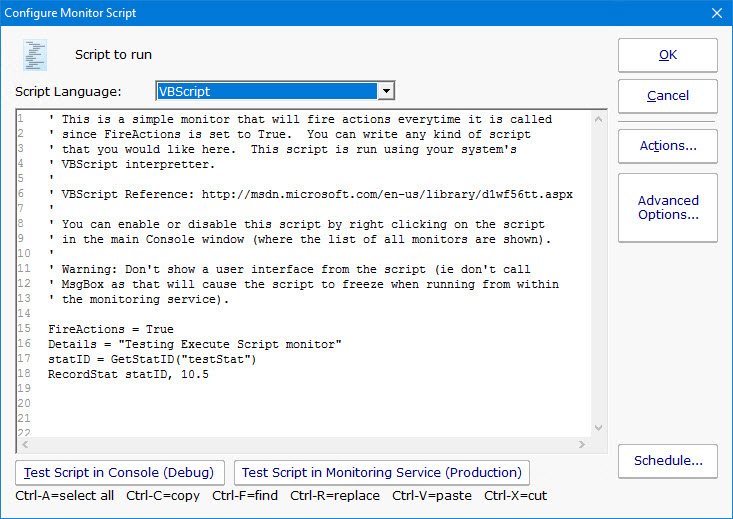The width and height of the screenshot is (733, 519).
Task: Click the vertical scrollbar down arrow
Action: pyautogui.click(x=598, y=429)
